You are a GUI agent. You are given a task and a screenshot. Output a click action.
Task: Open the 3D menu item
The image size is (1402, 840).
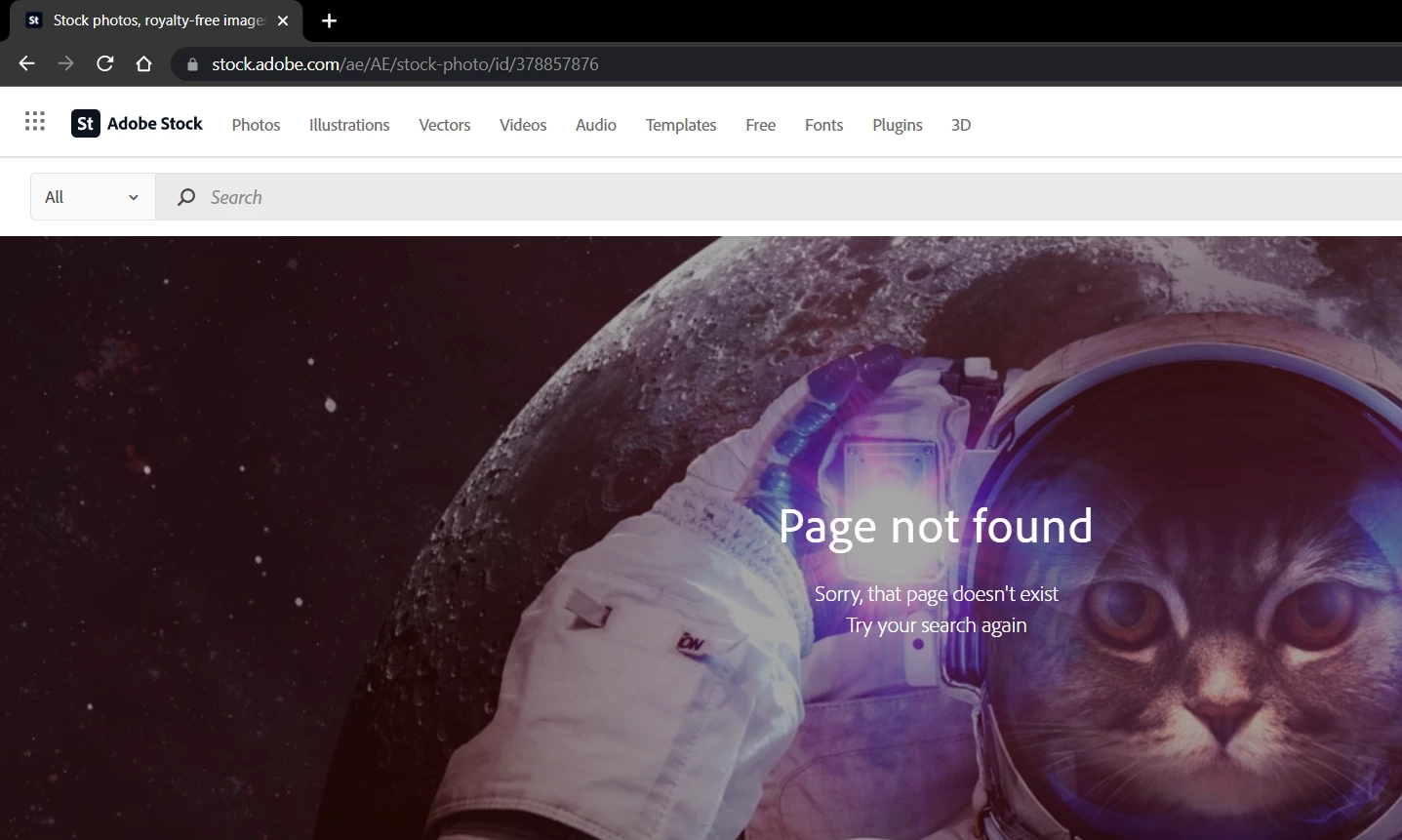click(x=961, y=125)
